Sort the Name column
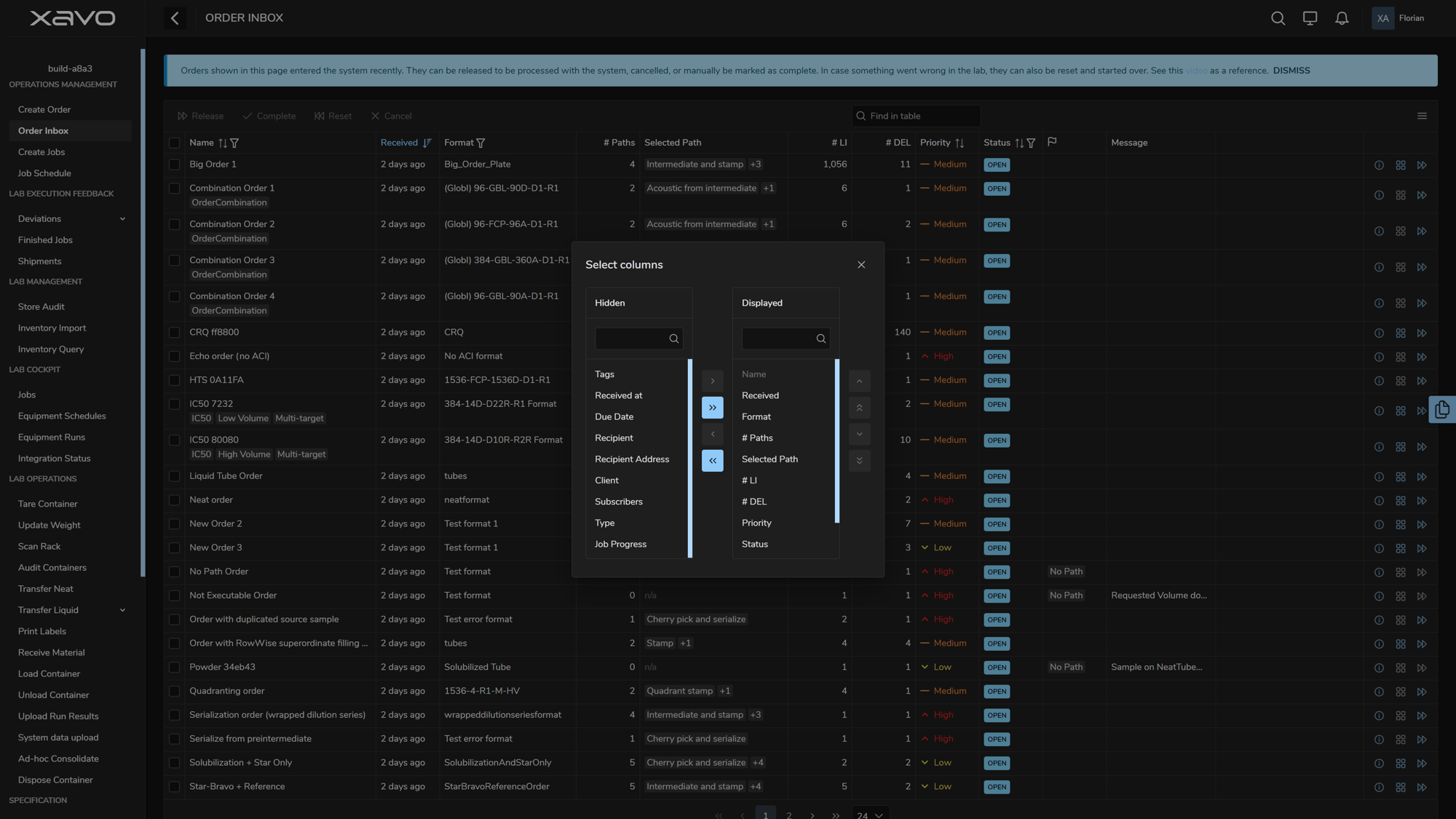The height and width of the screenshot is (819, 1456). [223, 143]
